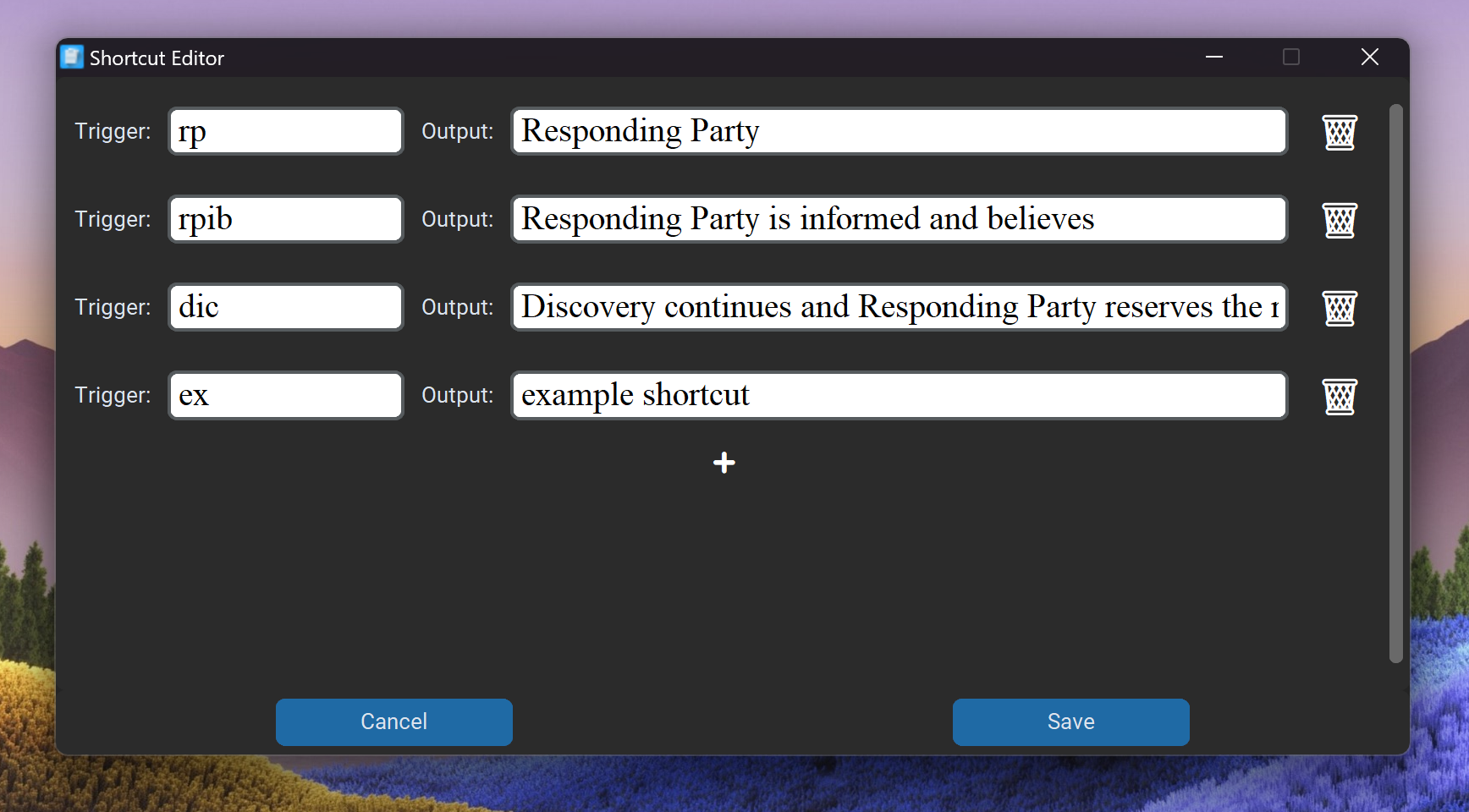Click the Shortcut Editor app icon
The height and width of the screenshot is (812, 1469).
(72, 58)
